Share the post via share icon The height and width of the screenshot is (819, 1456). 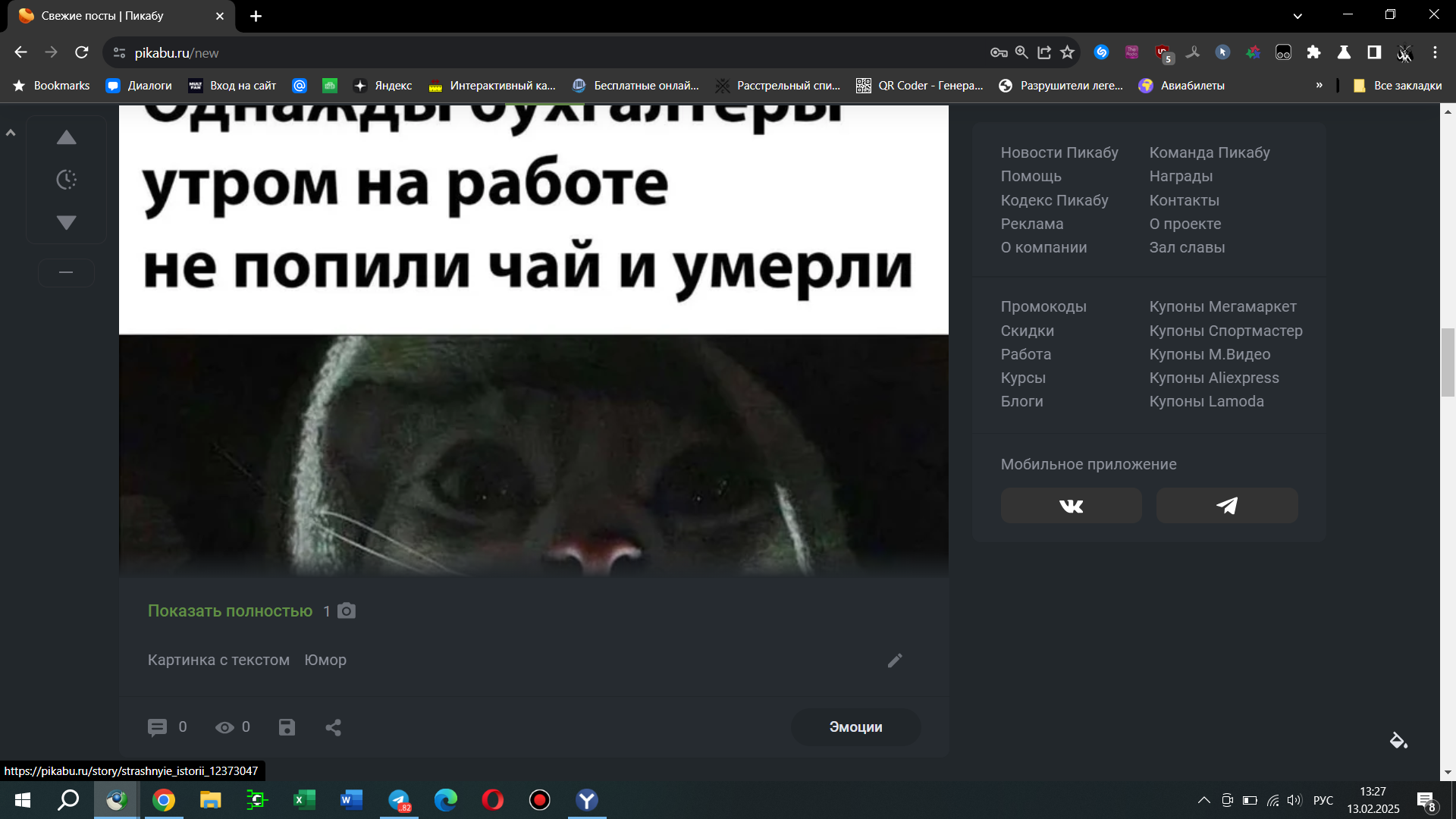pyautogui.click(x=333, y=727)
